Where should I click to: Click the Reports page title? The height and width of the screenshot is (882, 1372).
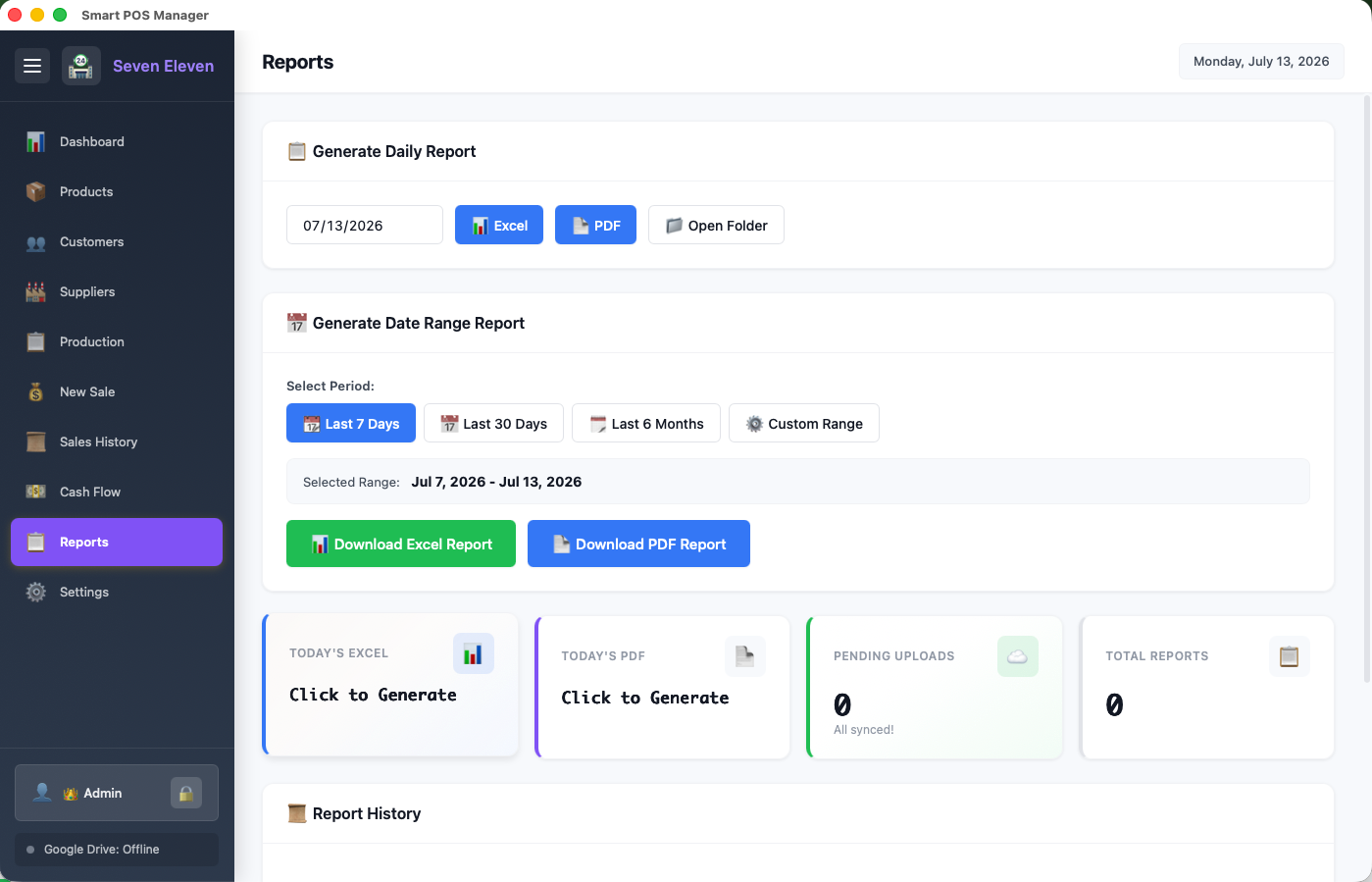pos(298,62)
